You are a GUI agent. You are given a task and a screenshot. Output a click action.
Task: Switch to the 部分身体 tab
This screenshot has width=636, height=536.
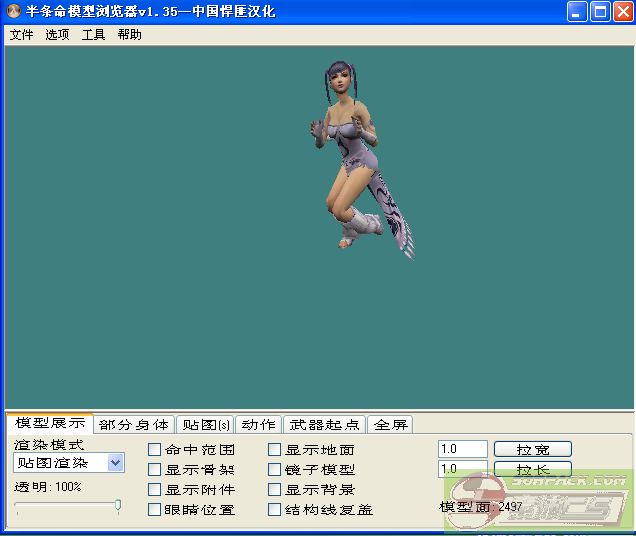(x=134, y=425)
